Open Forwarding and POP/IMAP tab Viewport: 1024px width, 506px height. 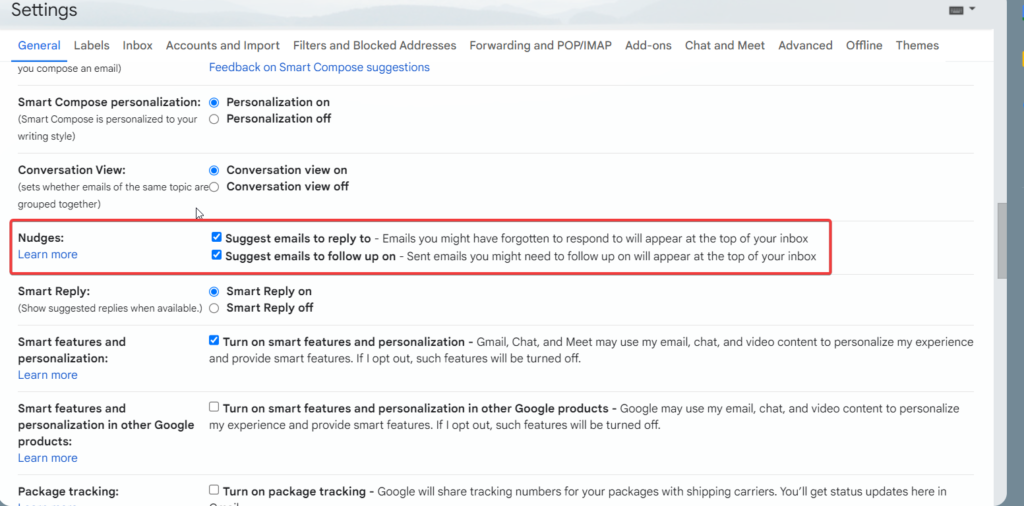pyautogui.click(x=540, y=46)
